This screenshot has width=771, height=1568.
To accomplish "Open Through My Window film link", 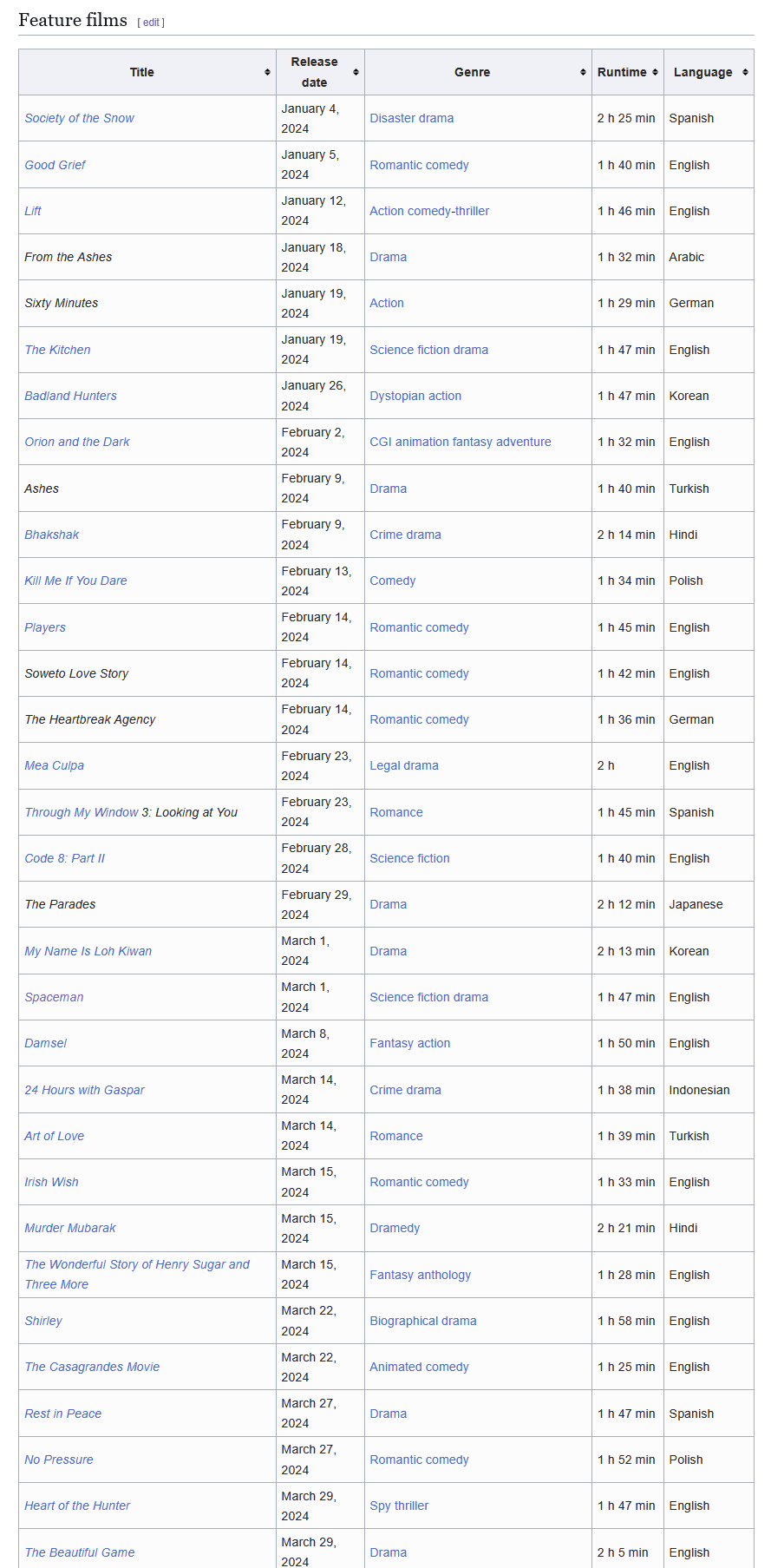I will (82, 812).
